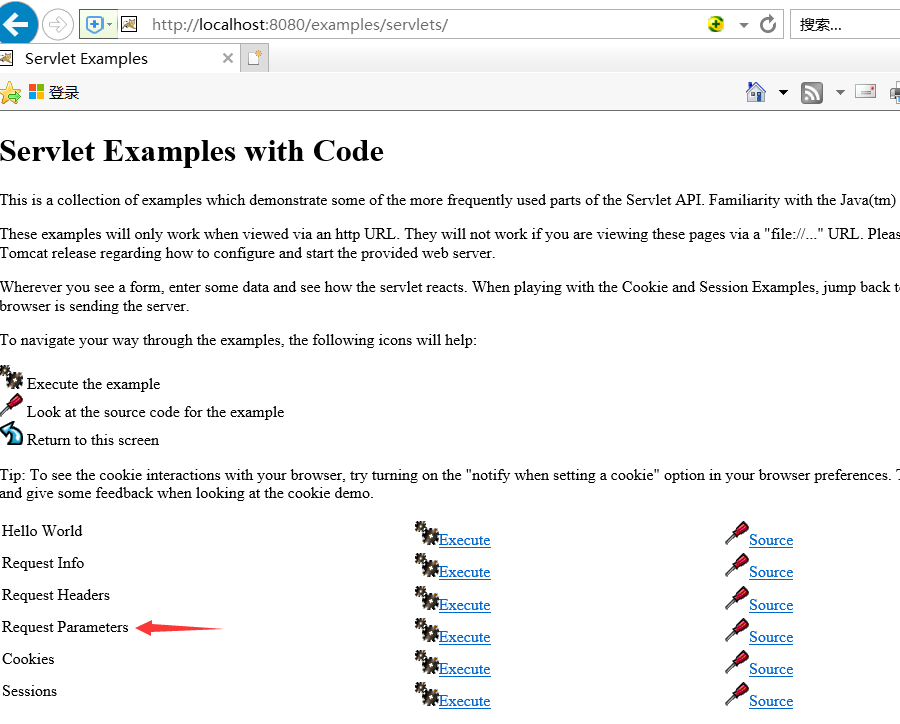This screenshot has width=900, height=724.
Task: View Source for Request Parameters
Action: point(771,637)
